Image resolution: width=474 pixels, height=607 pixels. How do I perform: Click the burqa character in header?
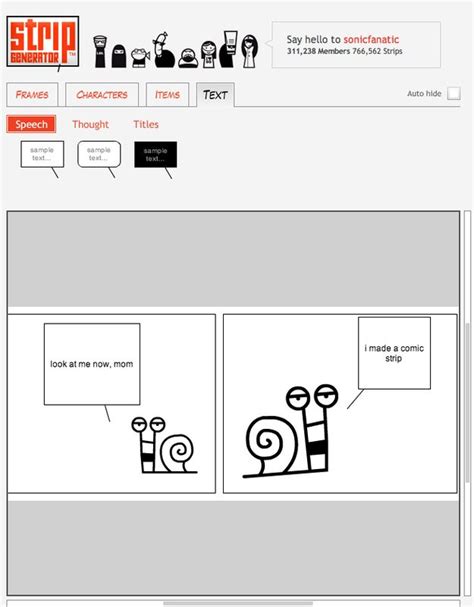[x=119, y=56]
